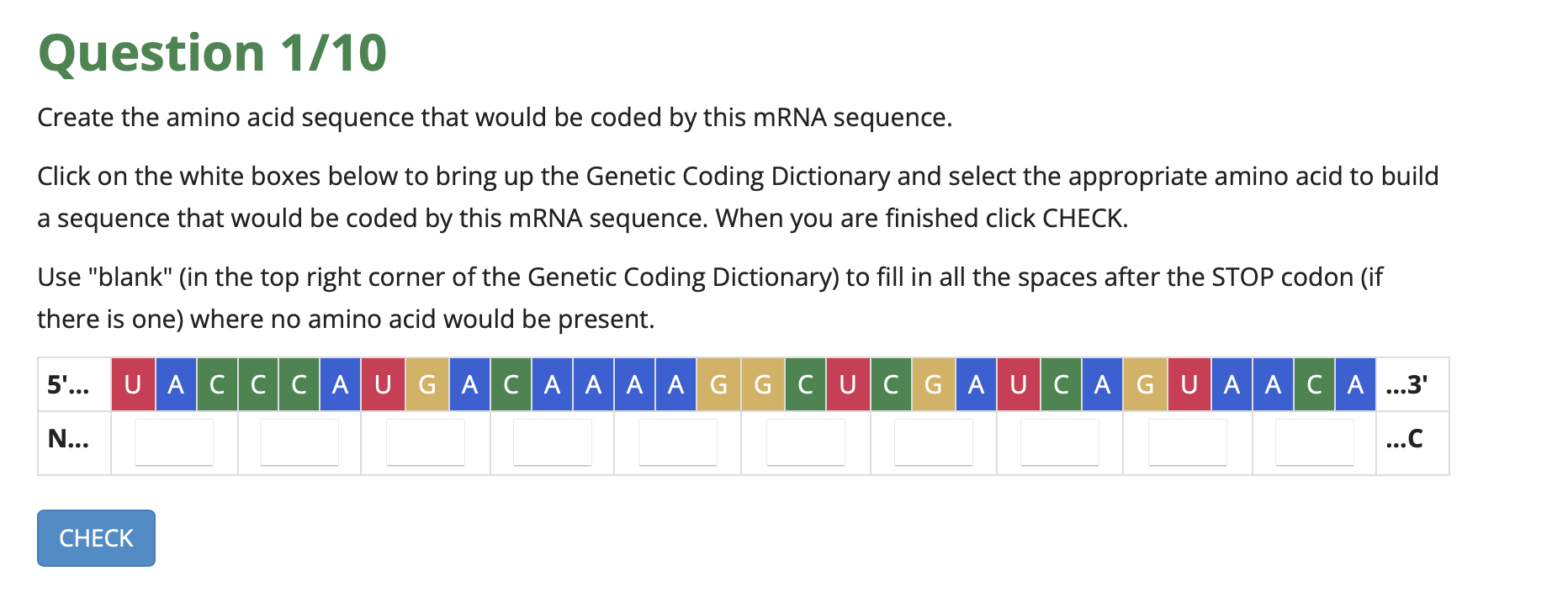Select the gold G tile in the AUG codon
Viewport: 1568px width, 592px height.
pyautogui.click(x=427, y=384)
